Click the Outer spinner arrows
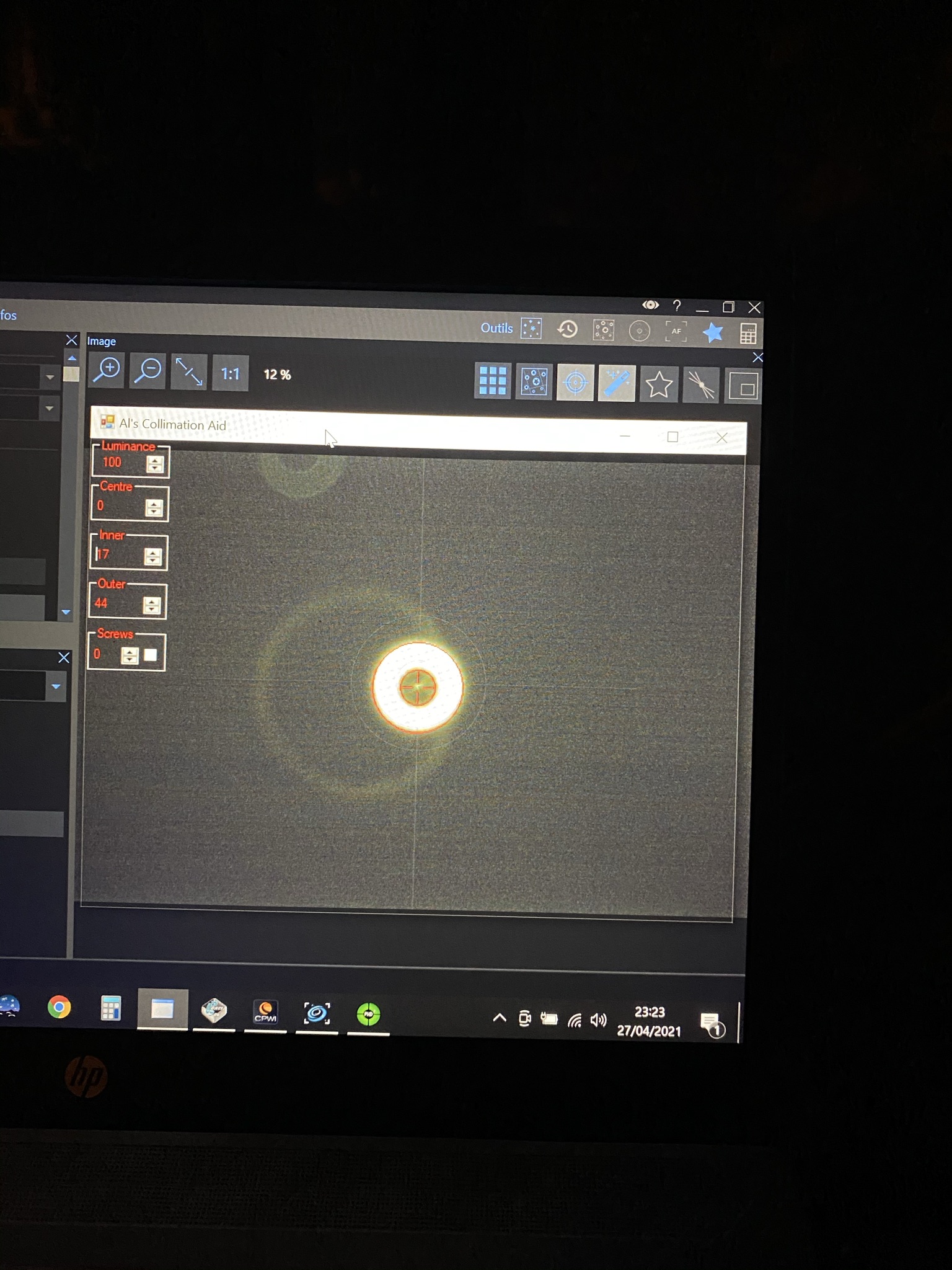 click(x=151, y=605)
